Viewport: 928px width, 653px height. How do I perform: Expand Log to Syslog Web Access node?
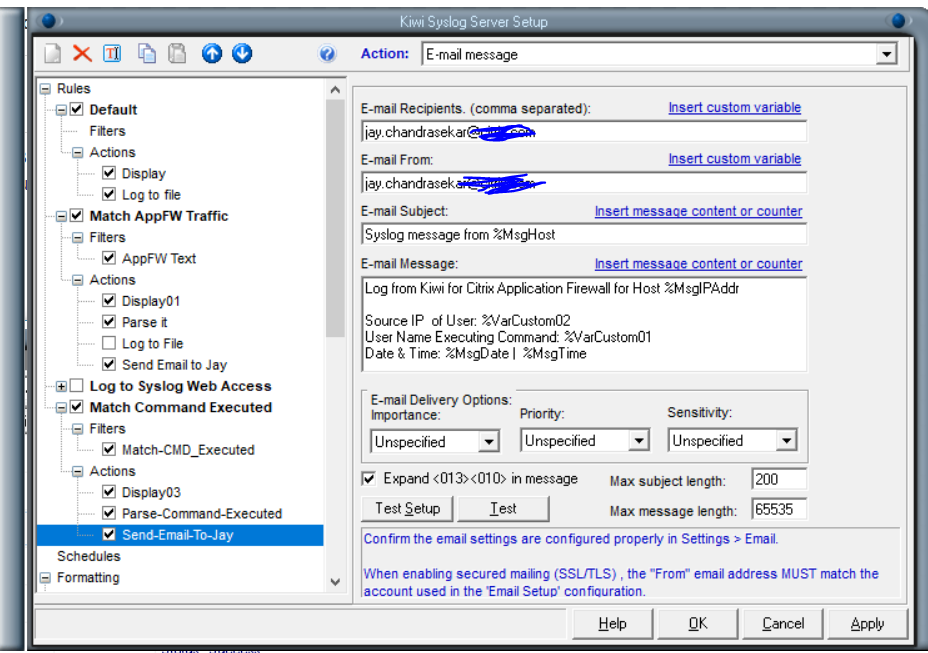[x=61, y=387]
